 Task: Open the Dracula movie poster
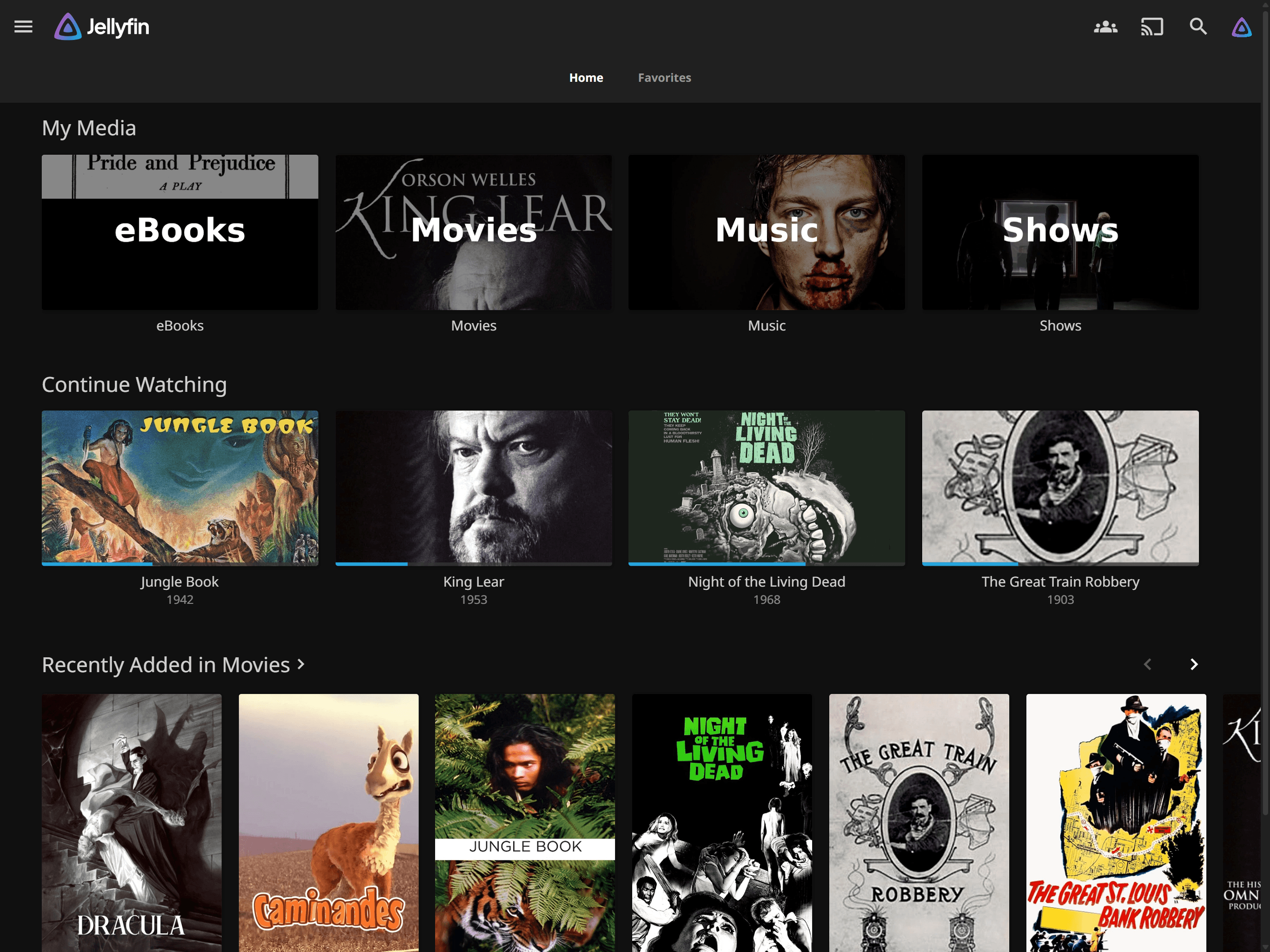tap(132, 823)
